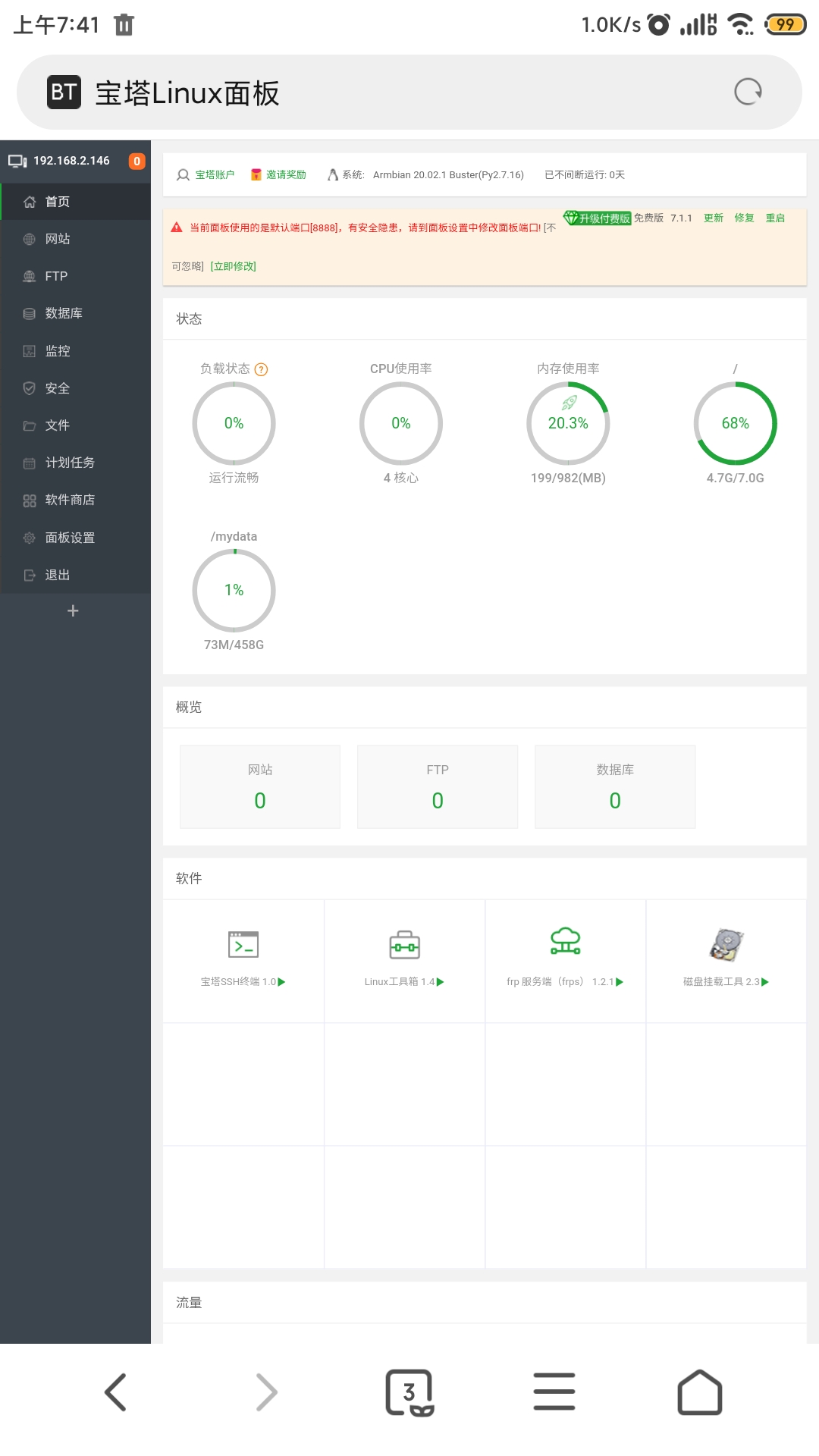This screenshot has height=1456, width=819.
Task: Click the memory release rocket icon
Action: pos(569,403)
